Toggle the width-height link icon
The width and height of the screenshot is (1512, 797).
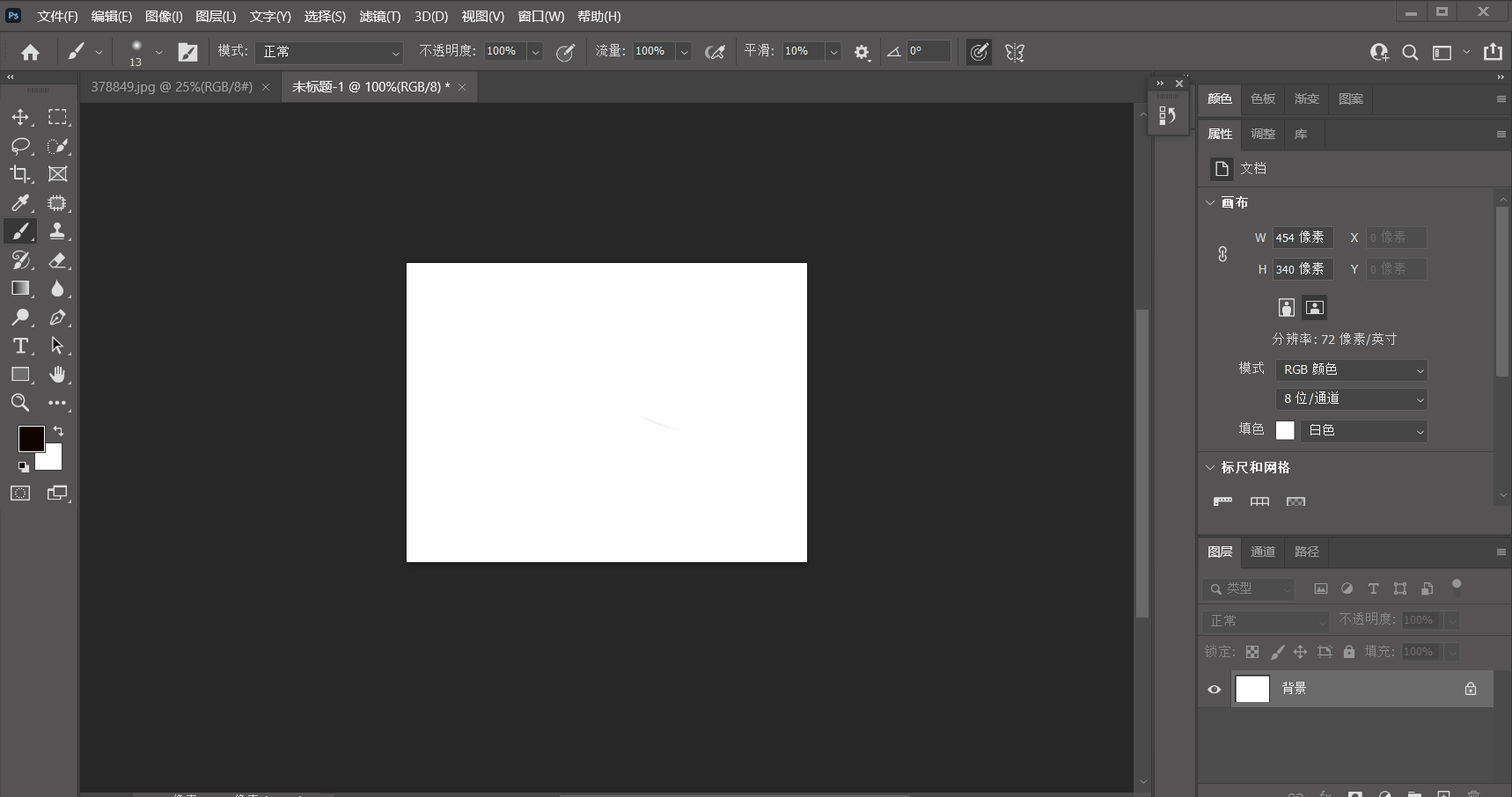(1222, 254)
